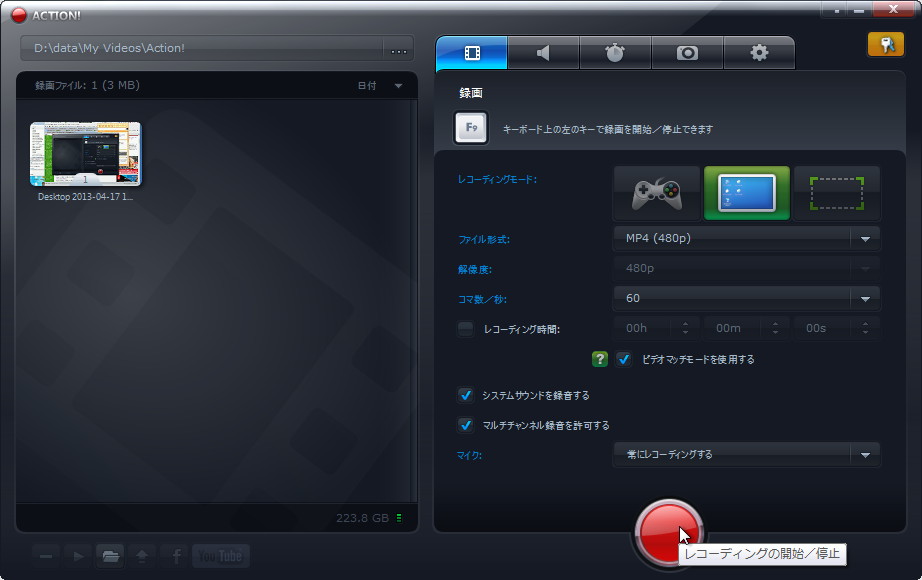Select the desktop screen recording mode
The width and height of the screenshot is (922, 580).
click(x=747, y=194)
